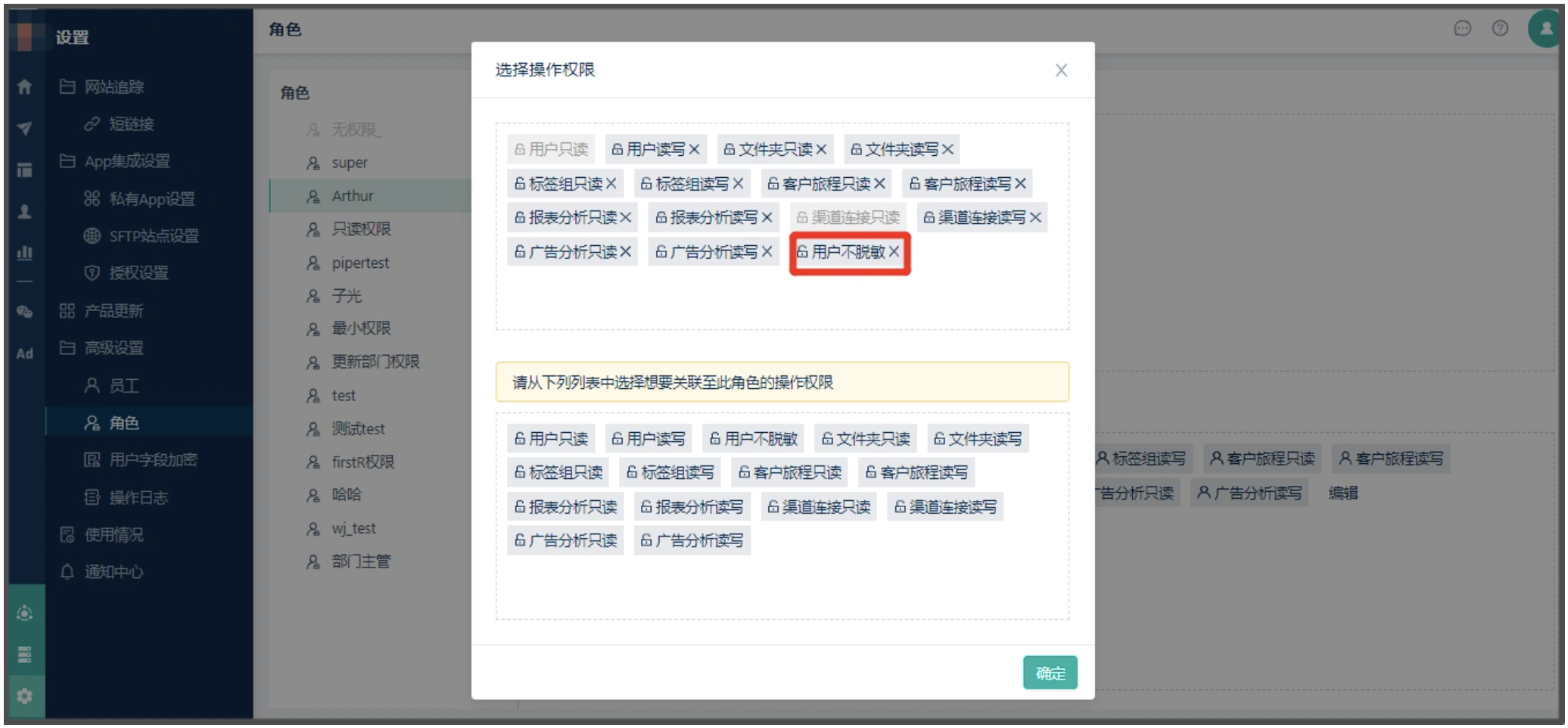Add 文件夹只读 from the available list
The width and height of the screenshot is (1568, 728).
click(866, 439)
